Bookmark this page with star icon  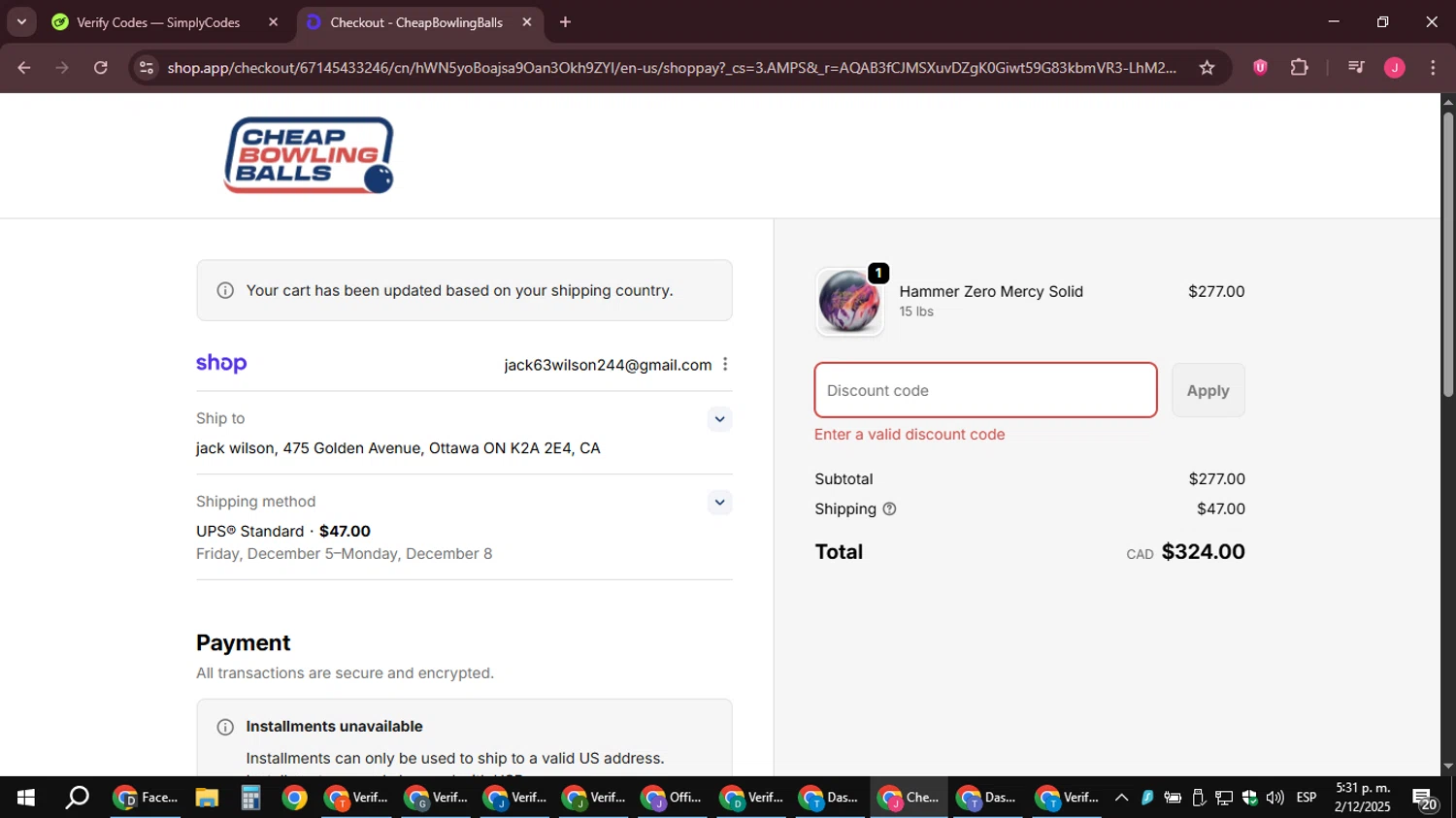pyautogui.click(x=1207, y=68)
